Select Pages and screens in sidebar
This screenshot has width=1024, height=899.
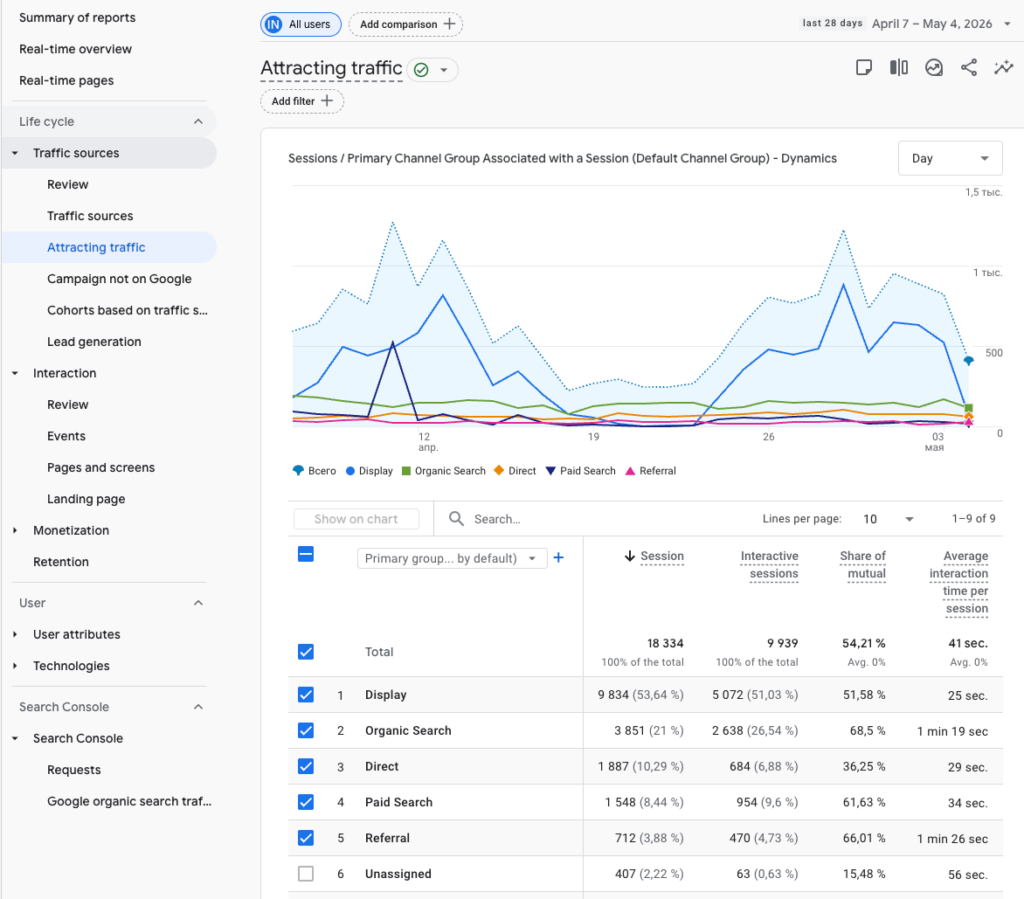click(101, 467)
